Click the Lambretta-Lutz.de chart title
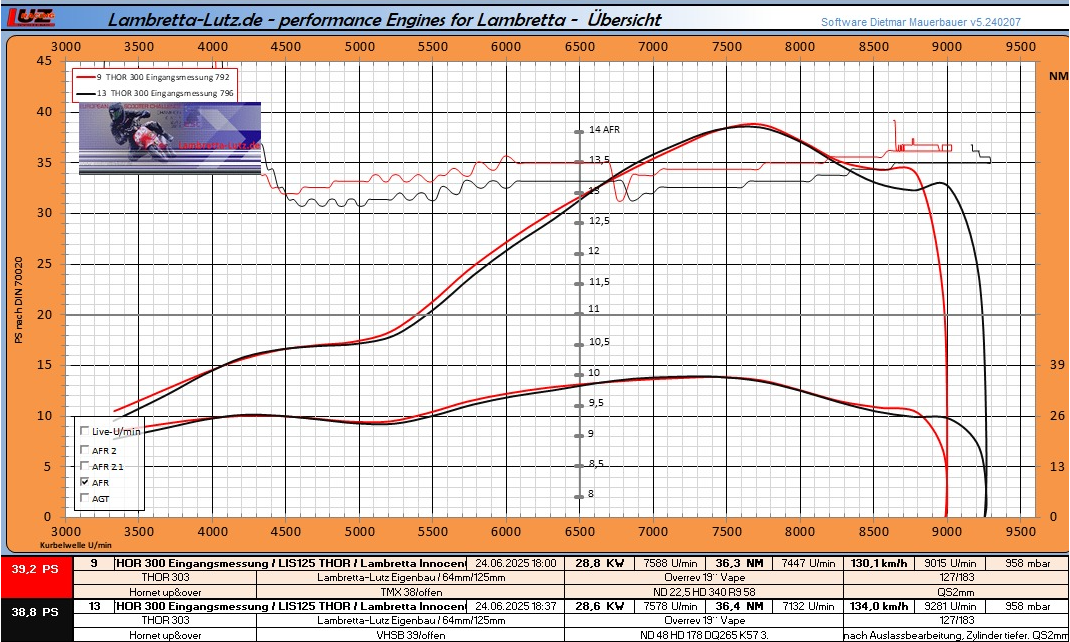Screen dimensions: 1070x642 (x=385, y=19)
